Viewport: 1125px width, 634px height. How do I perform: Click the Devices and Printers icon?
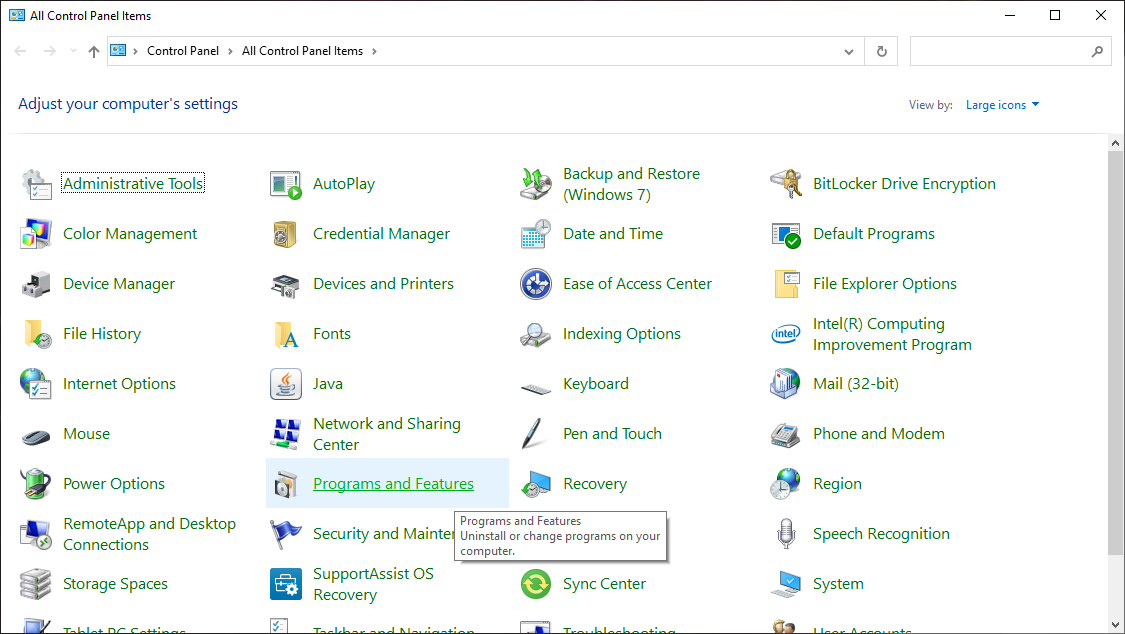[286, 285]
